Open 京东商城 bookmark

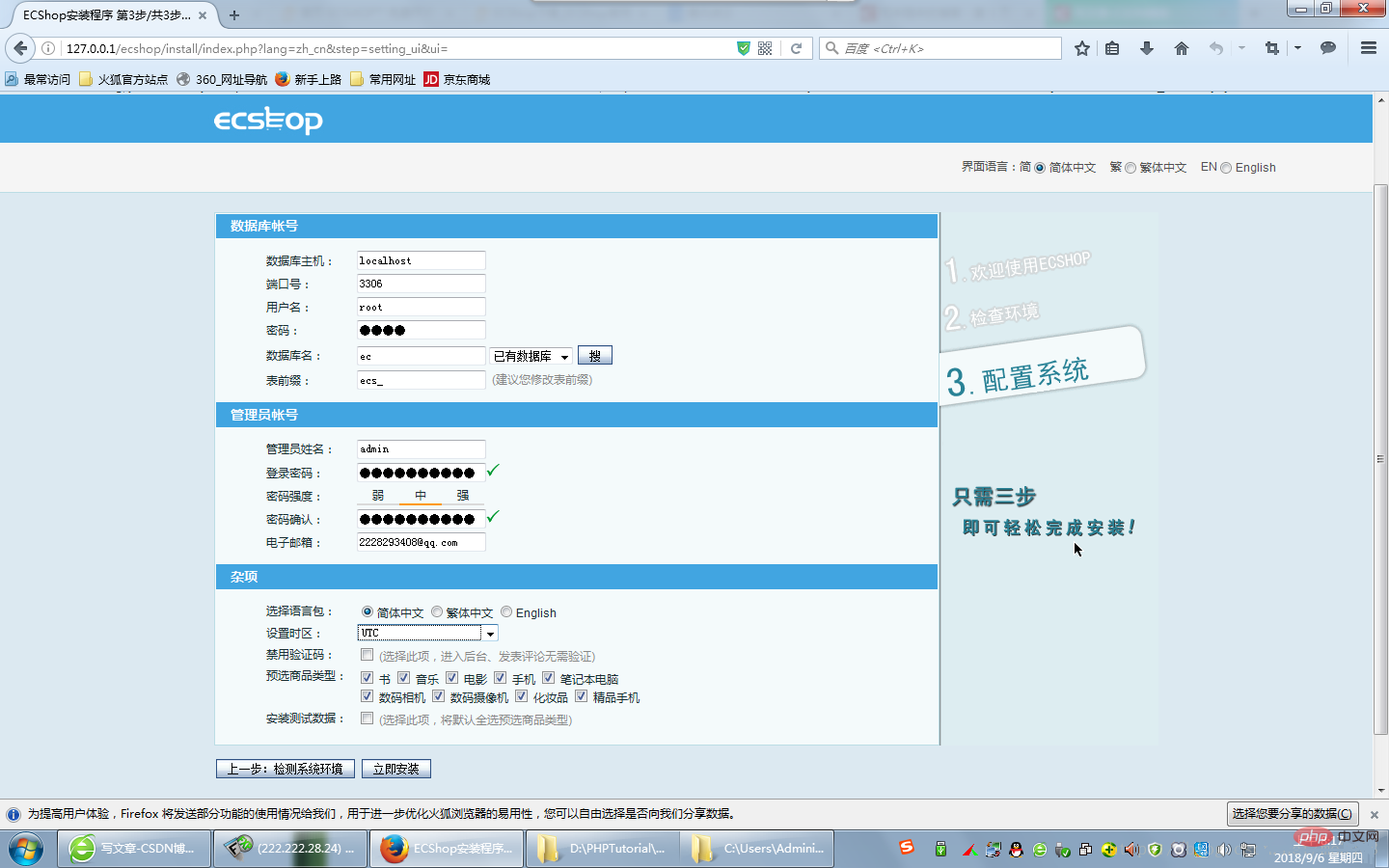click(x=457, y=79)
